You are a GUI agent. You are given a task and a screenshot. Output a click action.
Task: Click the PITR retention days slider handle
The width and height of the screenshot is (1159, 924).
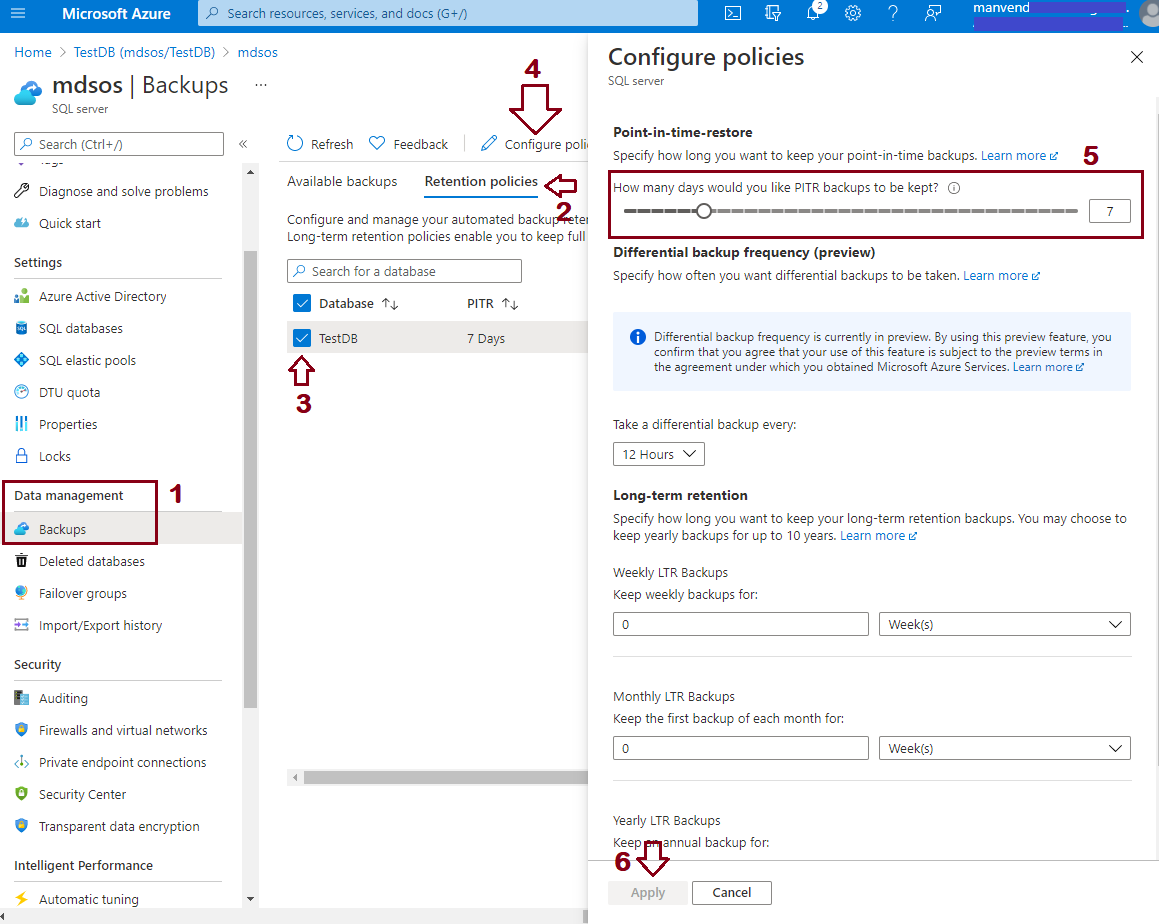click(704, 211)
